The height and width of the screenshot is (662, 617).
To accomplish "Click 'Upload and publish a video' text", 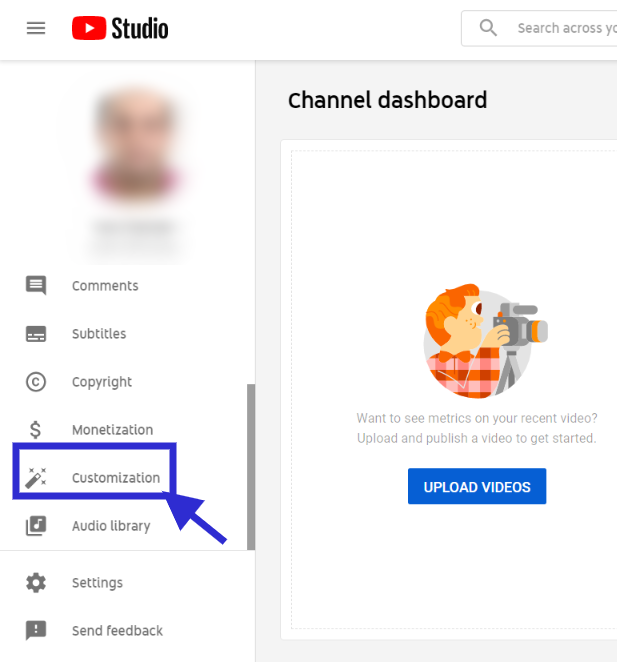I will 477,438.
